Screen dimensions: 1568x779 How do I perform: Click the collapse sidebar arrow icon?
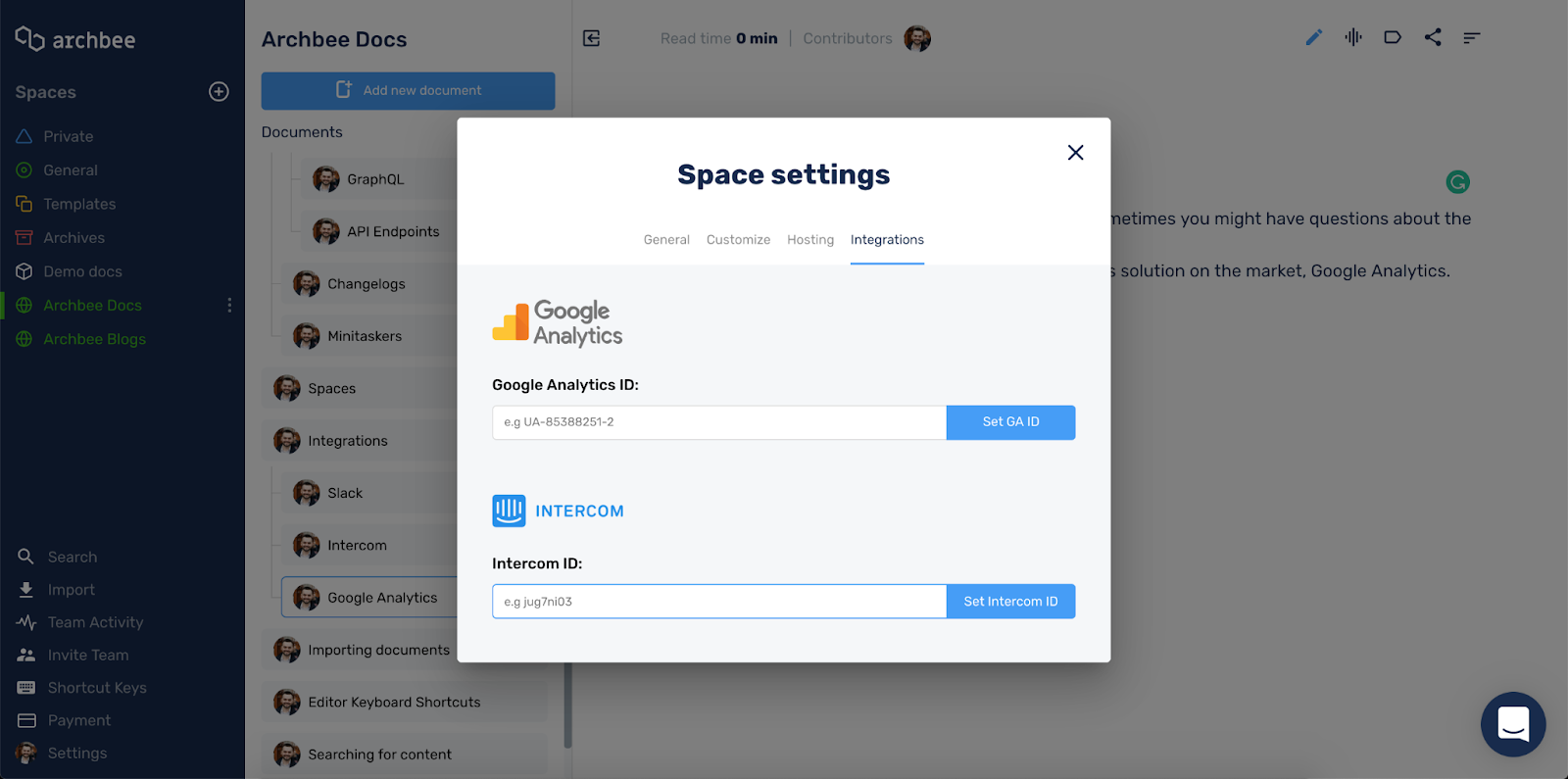click(591, 38)
